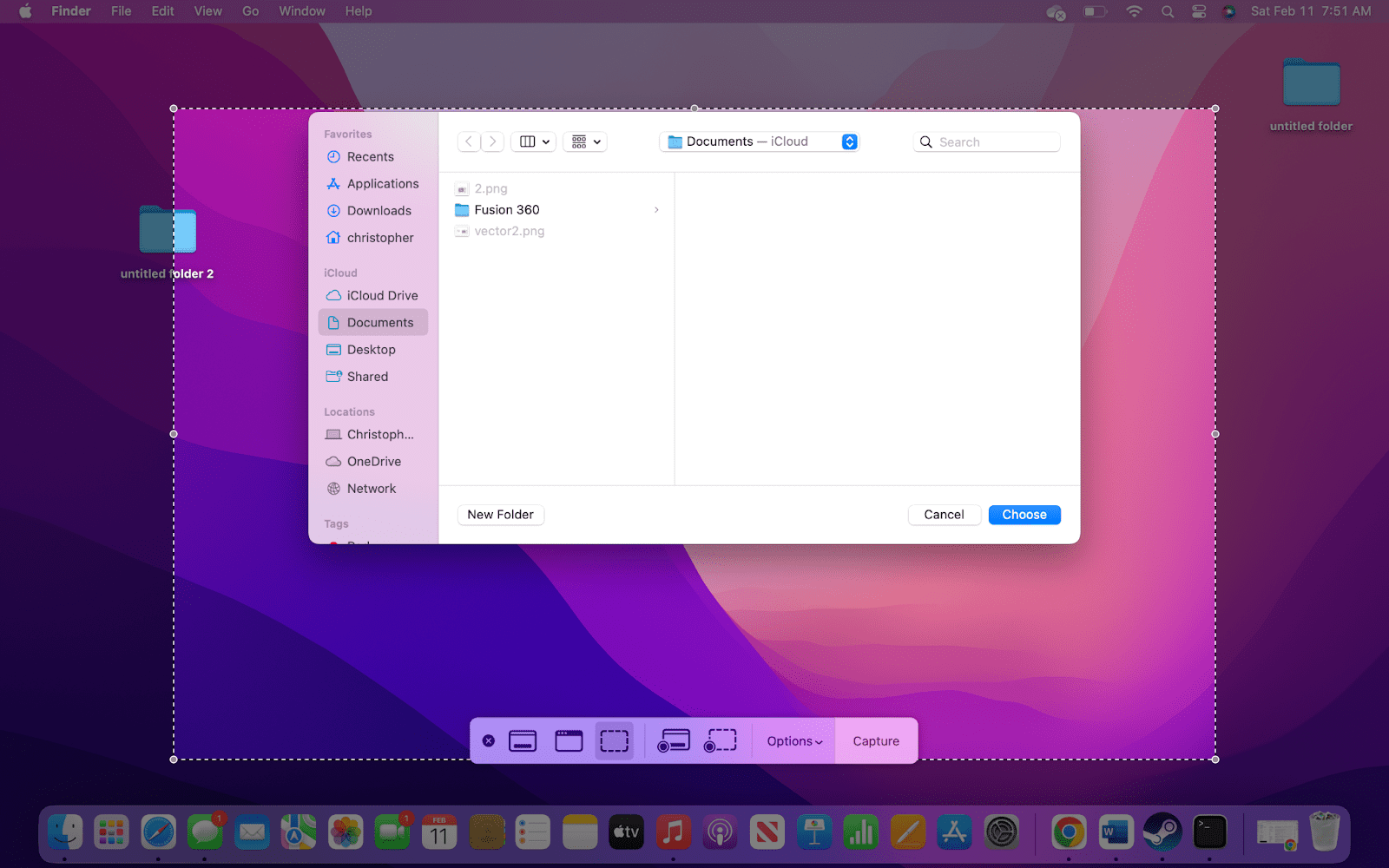1389x868 pixels.
Task: Open the Help menu
Action: [359, 11]
